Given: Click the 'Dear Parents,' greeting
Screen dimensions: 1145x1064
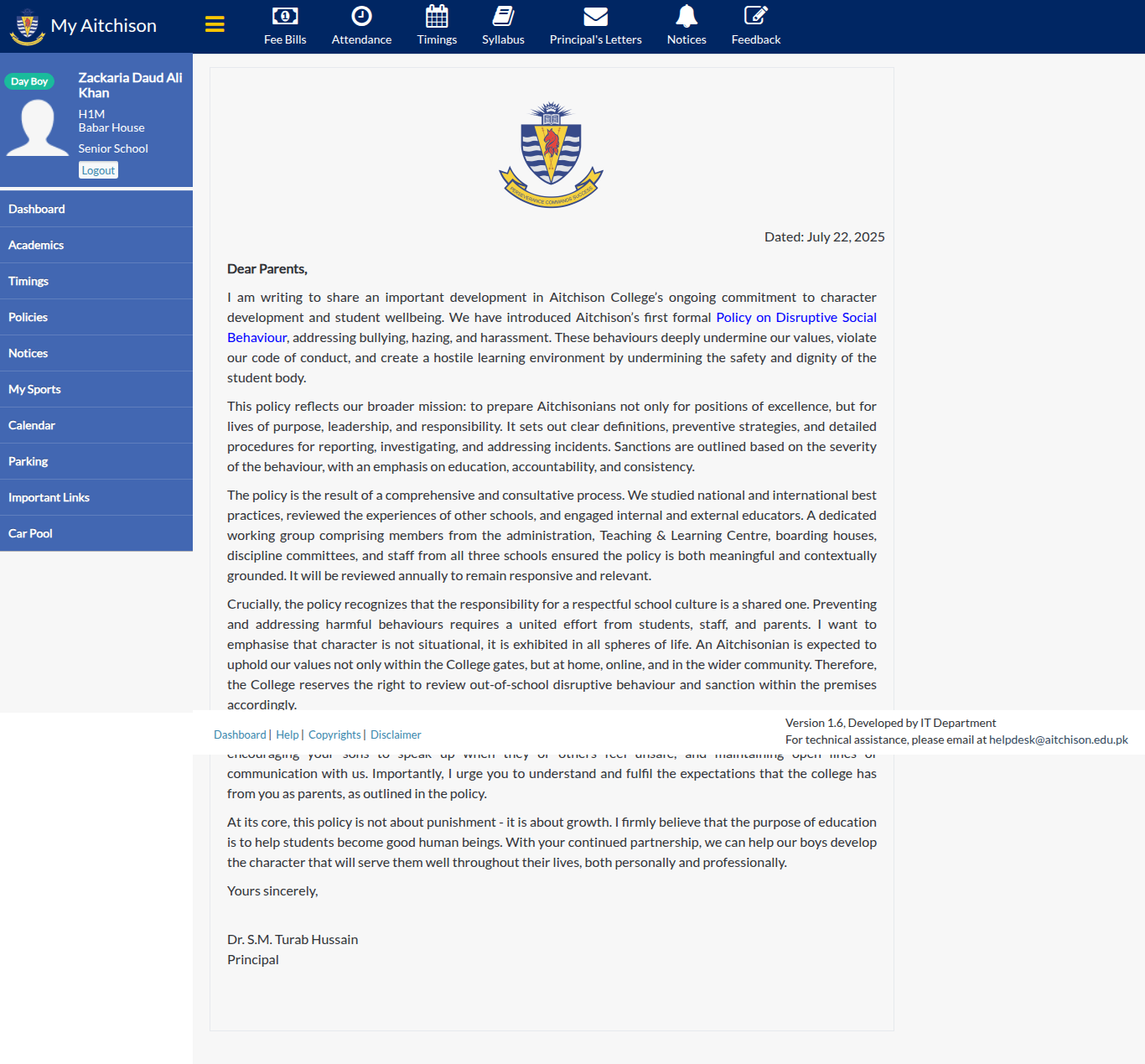Looking at the screenshot, I should coord(267,269).
